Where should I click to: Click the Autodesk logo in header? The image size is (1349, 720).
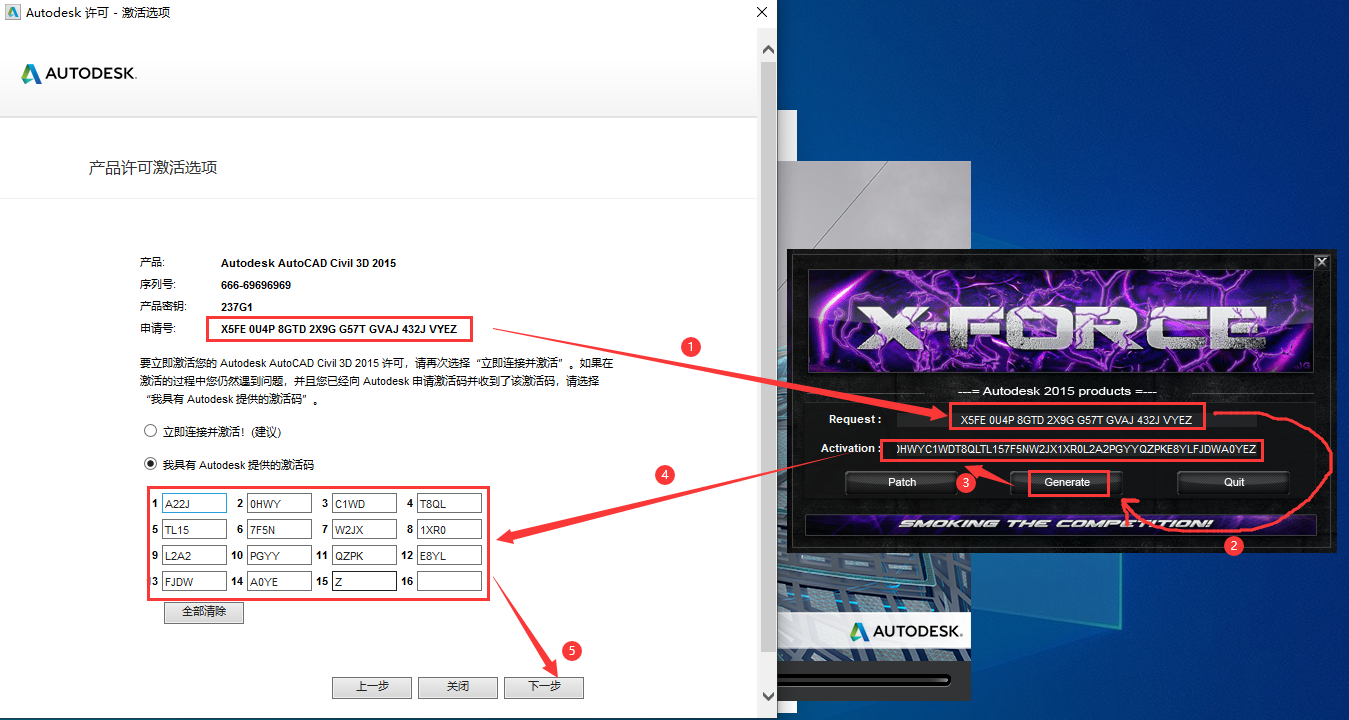(x=78, y=74)
